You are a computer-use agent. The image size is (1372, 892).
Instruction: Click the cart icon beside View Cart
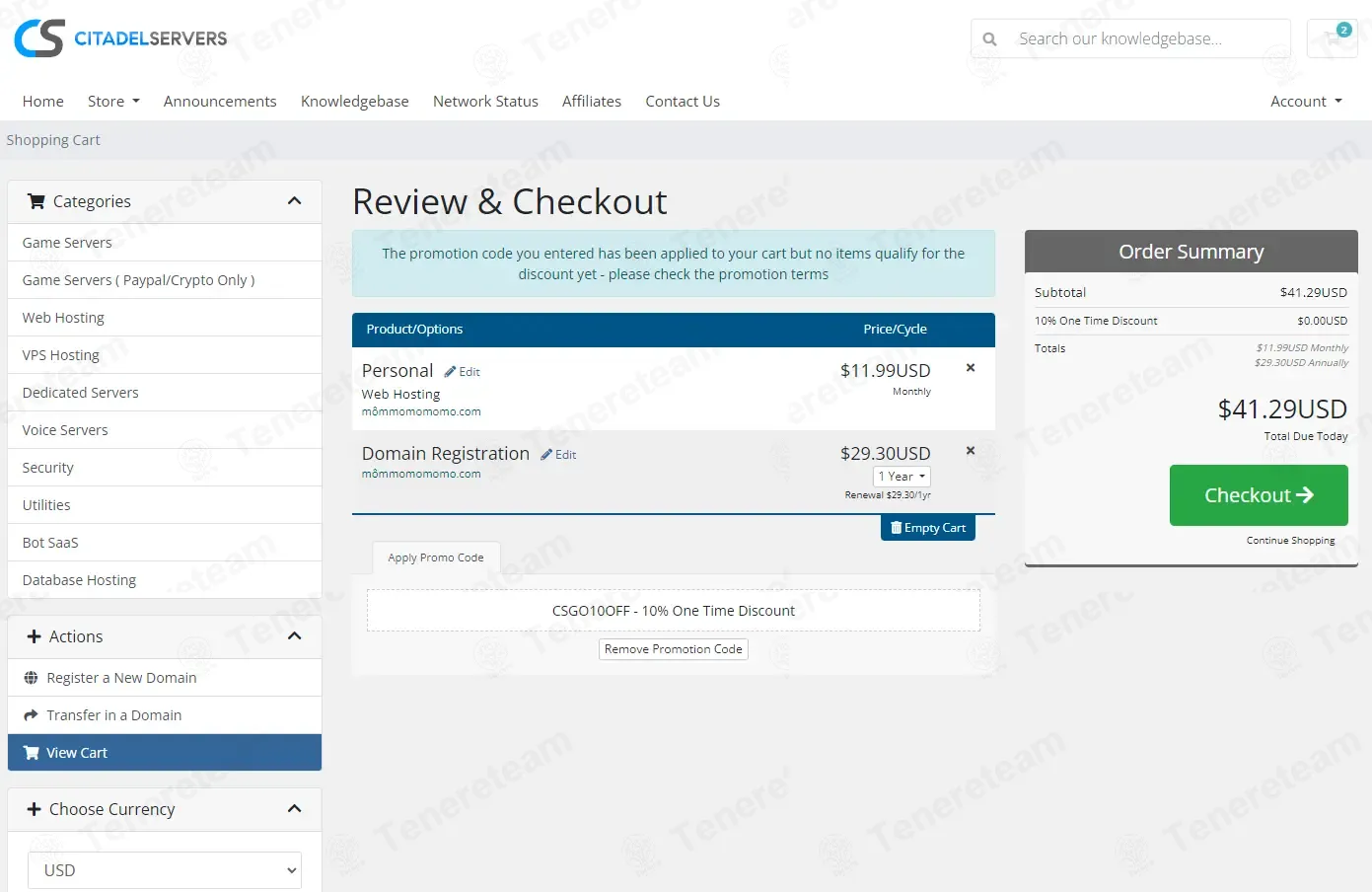point(31,753)
